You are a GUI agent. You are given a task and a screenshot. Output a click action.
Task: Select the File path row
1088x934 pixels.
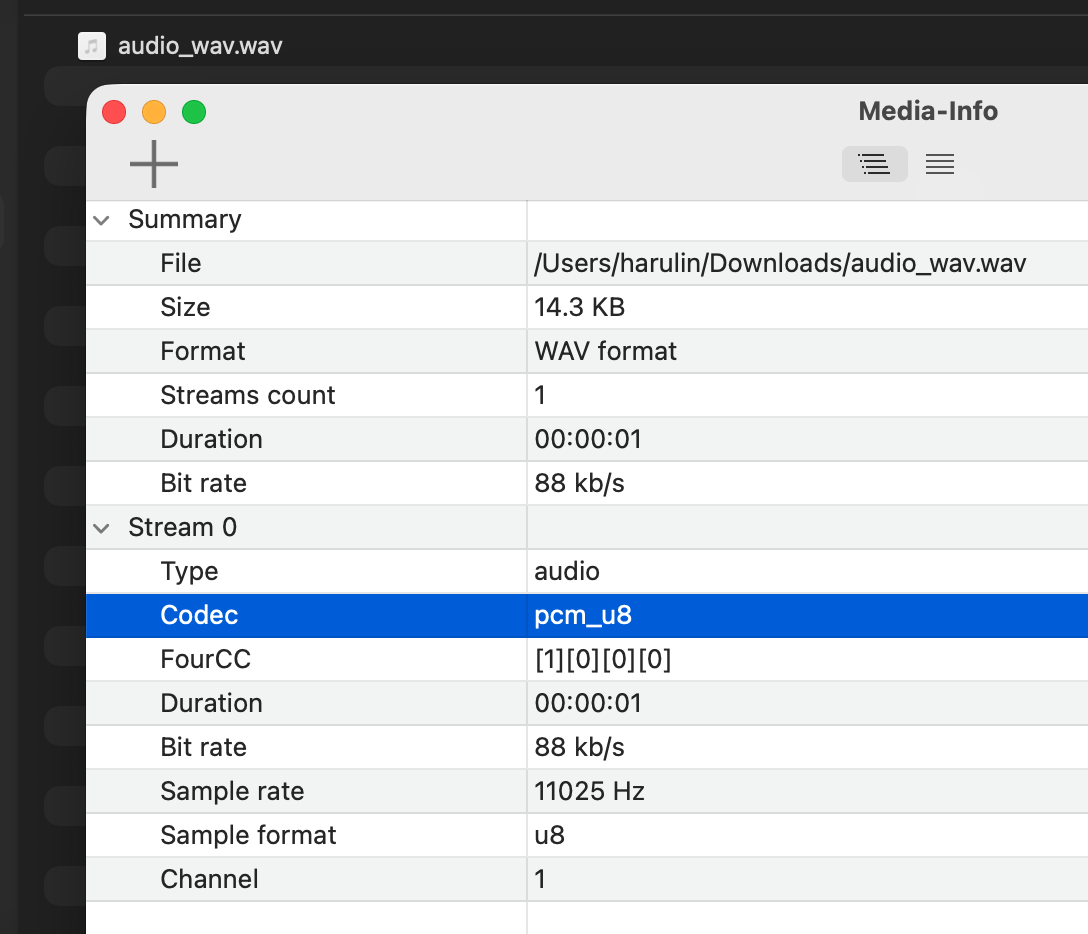tap(181, 263)
